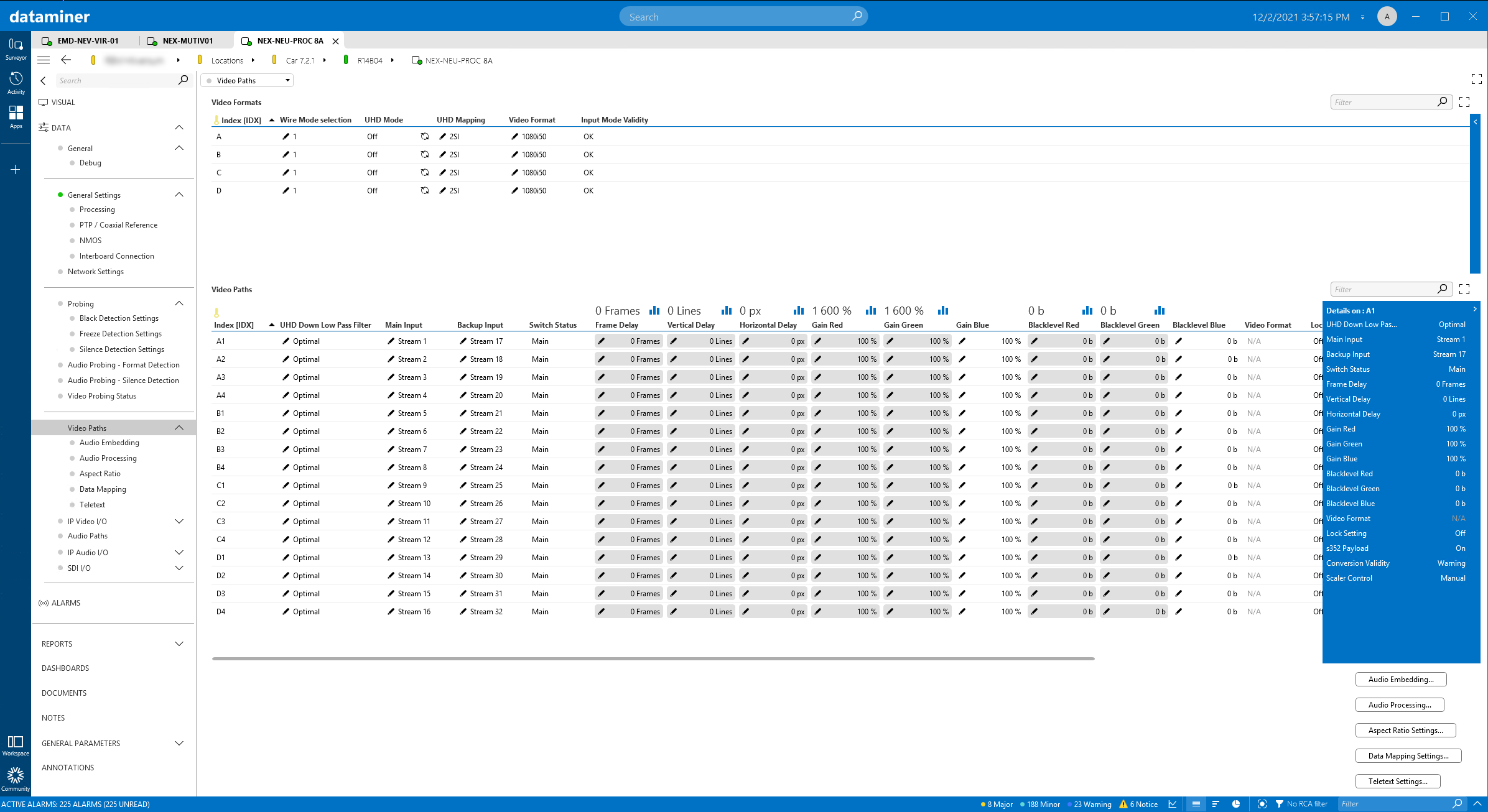The width and height of the screenshot is (1488, 812).
Task: Open Data Mapping Settings button
Action: (x=1408, y=755)
